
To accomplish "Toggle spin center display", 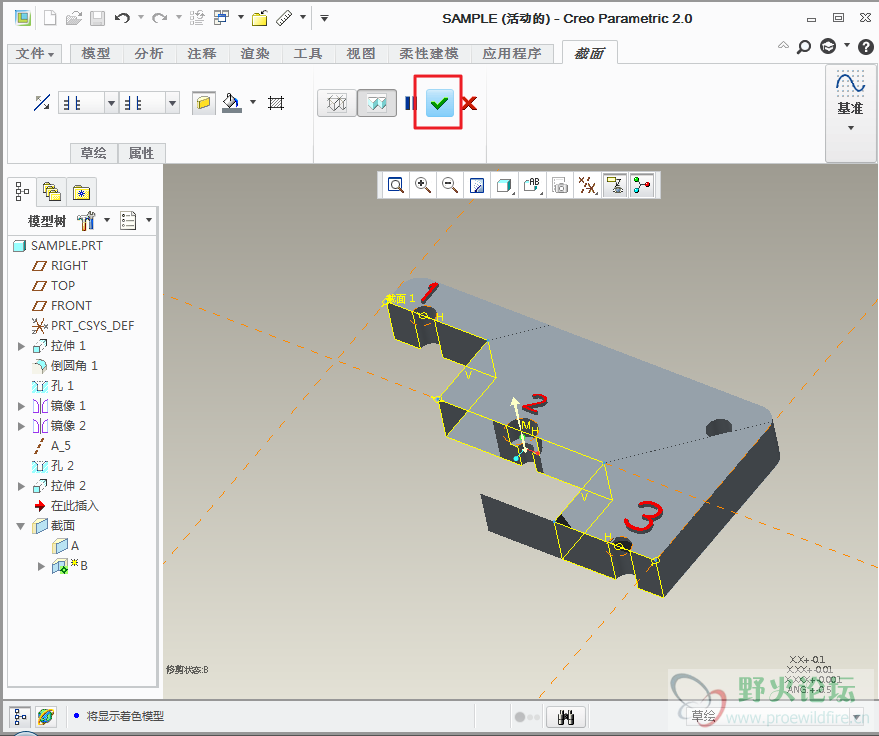I will click(642, 185).
